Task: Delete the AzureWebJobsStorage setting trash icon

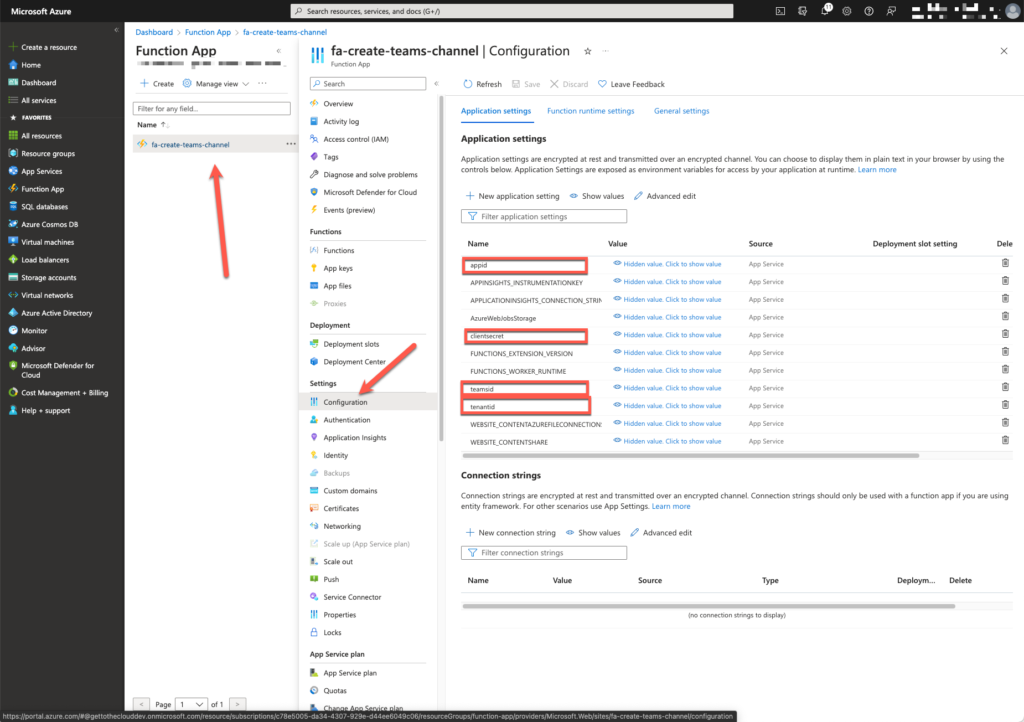Action: (1005, 317)
